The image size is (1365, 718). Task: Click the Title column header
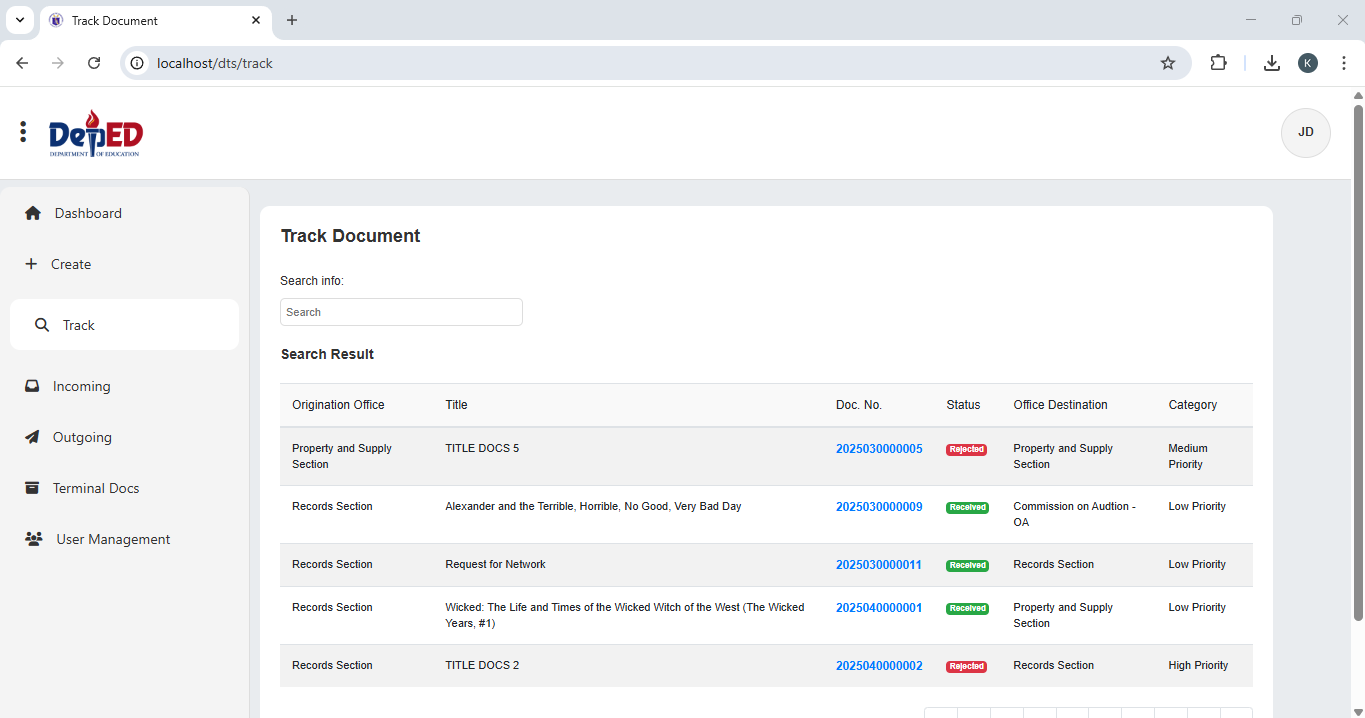click(456, 405)
